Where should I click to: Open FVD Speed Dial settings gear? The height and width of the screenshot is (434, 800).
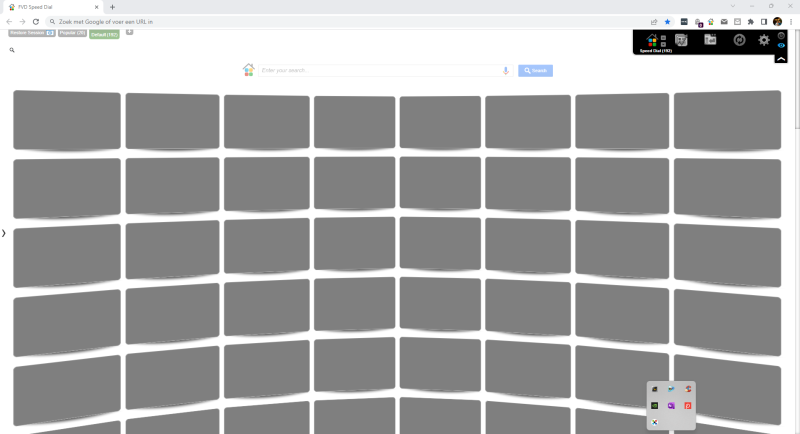tap(764, 40)
